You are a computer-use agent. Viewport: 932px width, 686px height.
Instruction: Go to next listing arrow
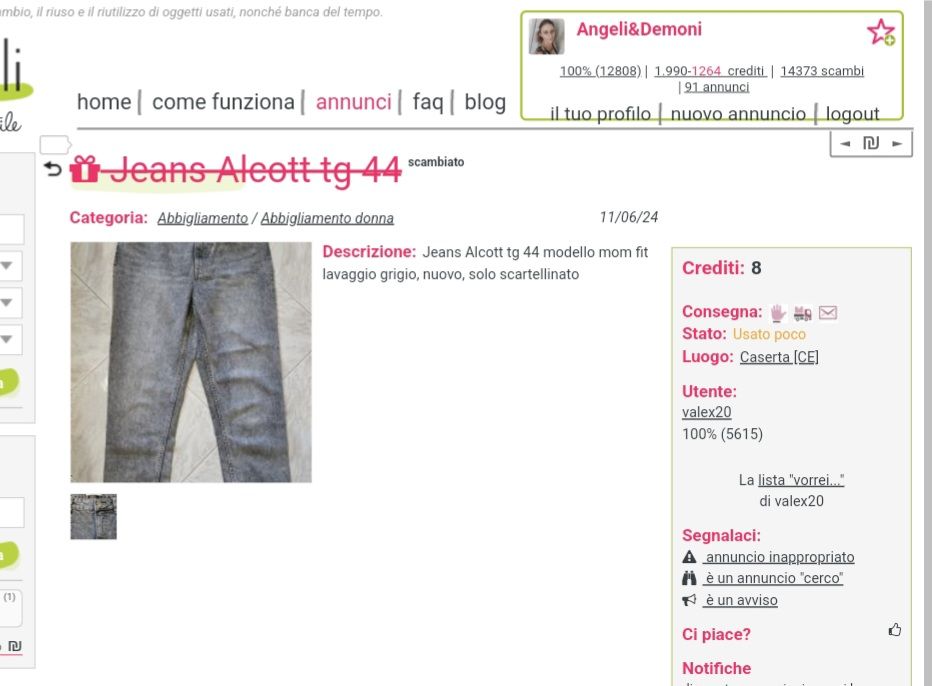(898, 143)
